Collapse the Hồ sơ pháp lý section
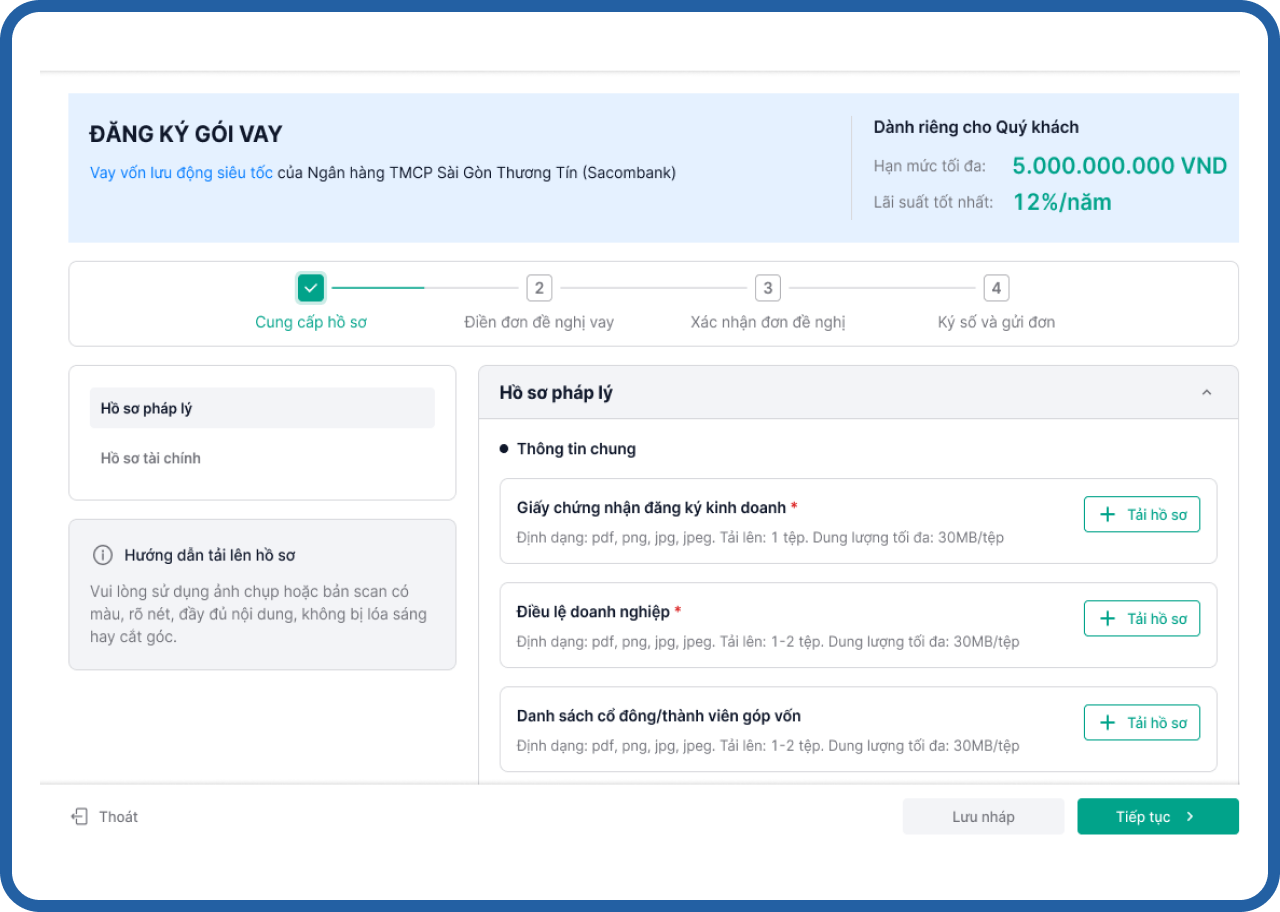 coord(1206,393)
